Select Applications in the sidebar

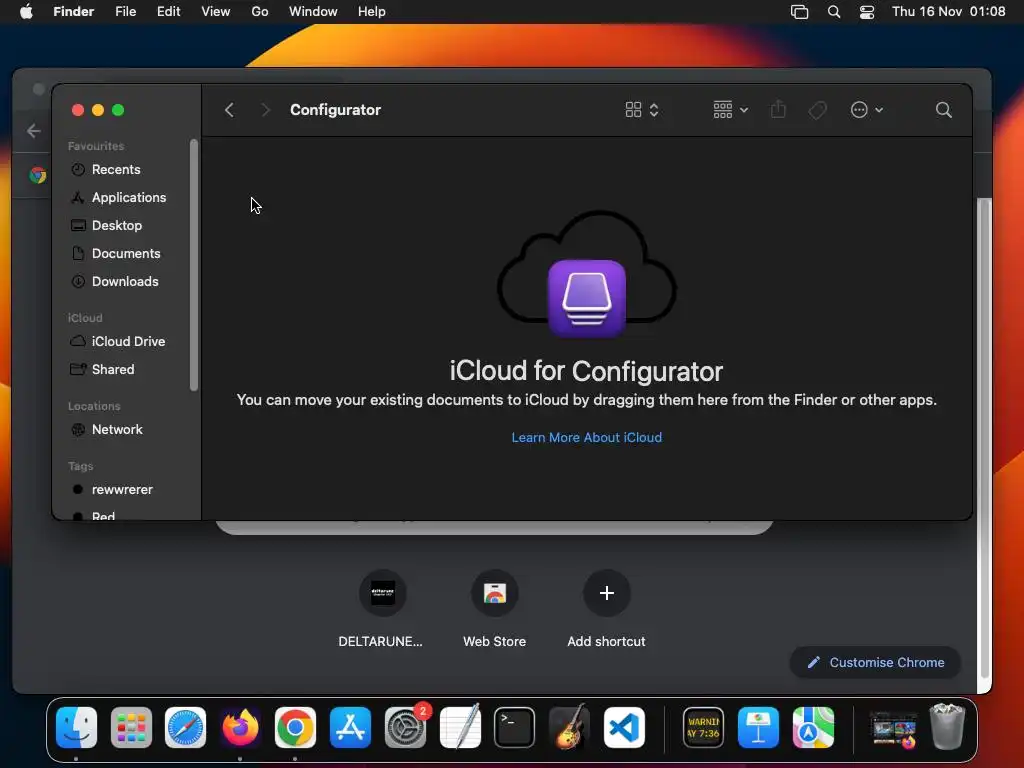tap(119, 197)
